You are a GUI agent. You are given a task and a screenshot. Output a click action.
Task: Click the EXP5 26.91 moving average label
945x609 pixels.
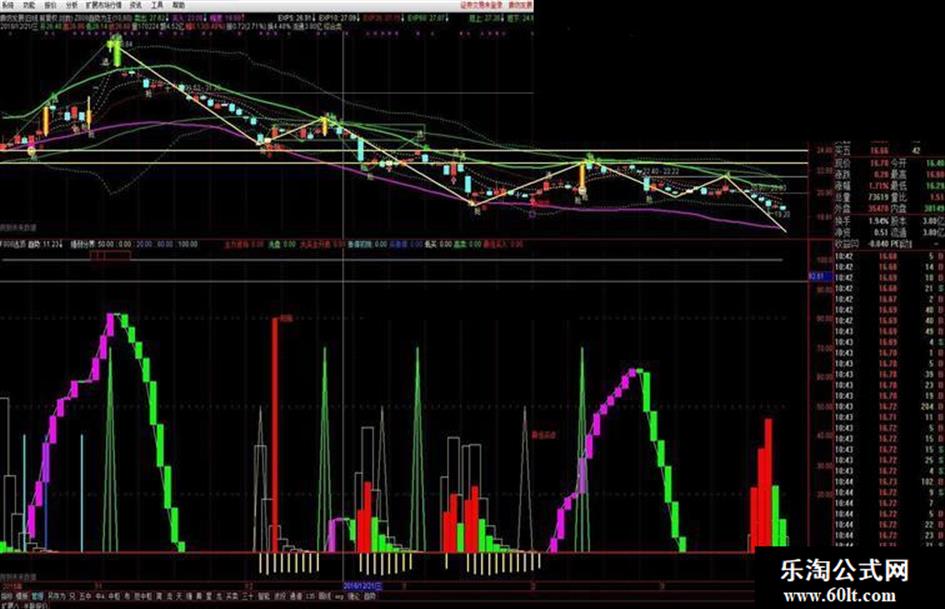point(297,19)
